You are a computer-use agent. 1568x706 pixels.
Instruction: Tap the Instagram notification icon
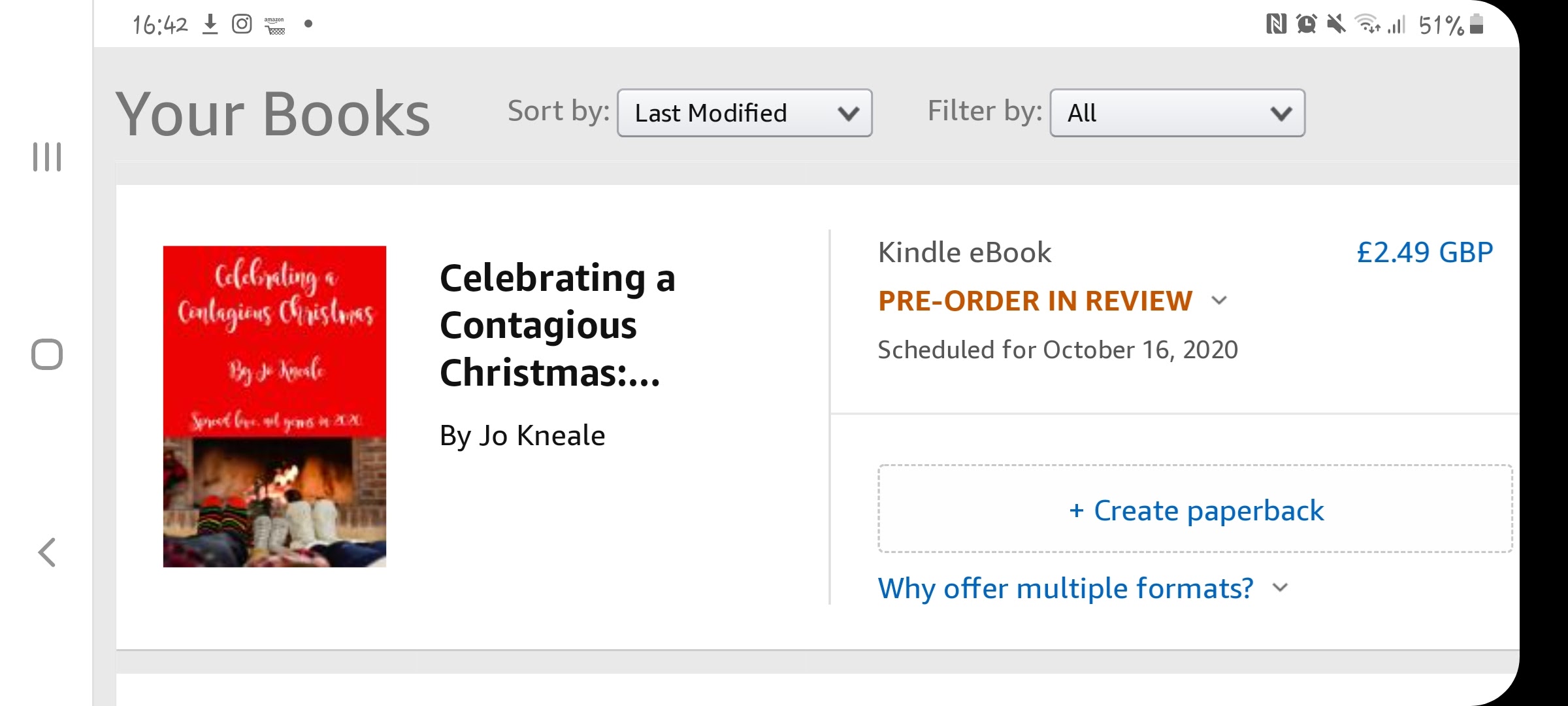242,24
